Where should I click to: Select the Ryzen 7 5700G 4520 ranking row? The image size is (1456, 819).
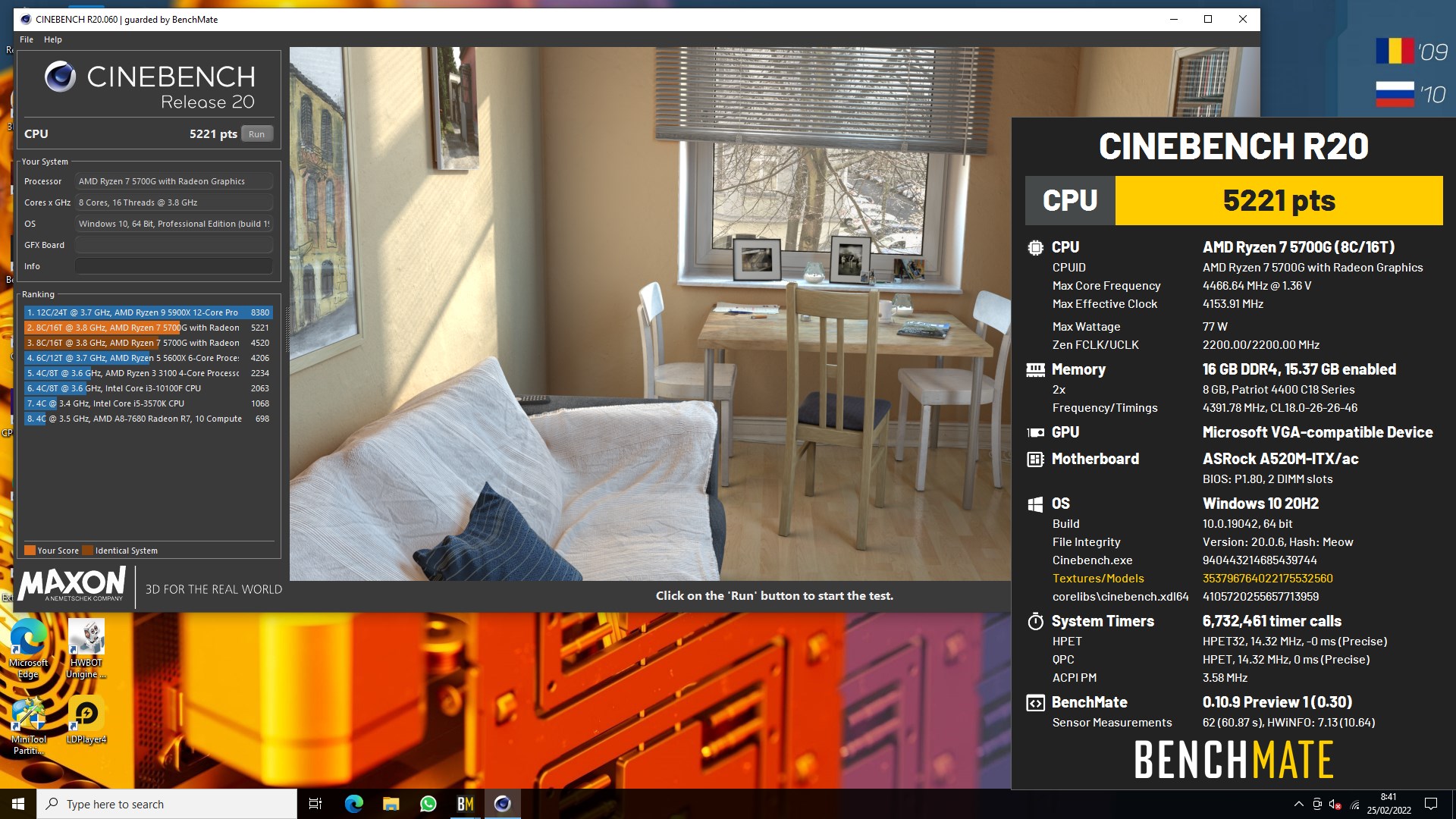148,343
